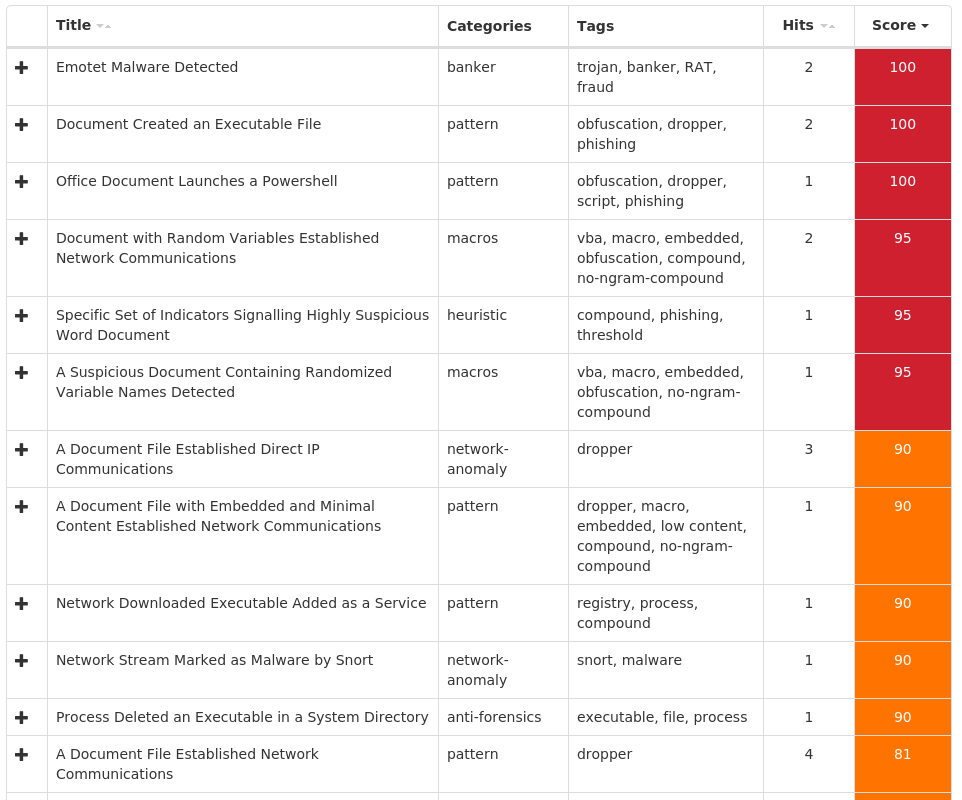This screenshot has width=962, height=800.
Task: Click plus icon for Executable Added as Service
Action: tap(22, 604)
